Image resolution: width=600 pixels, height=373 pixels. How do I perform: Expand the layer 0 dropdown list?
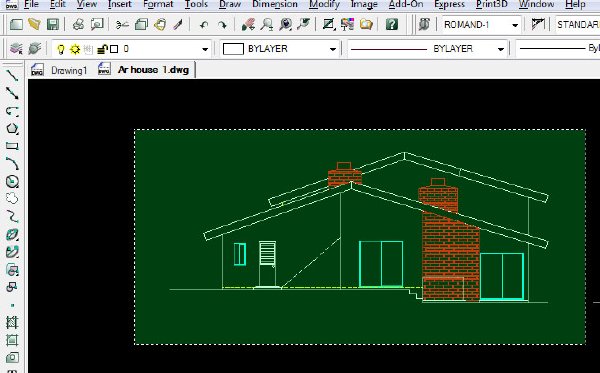[x=205, y=49]
